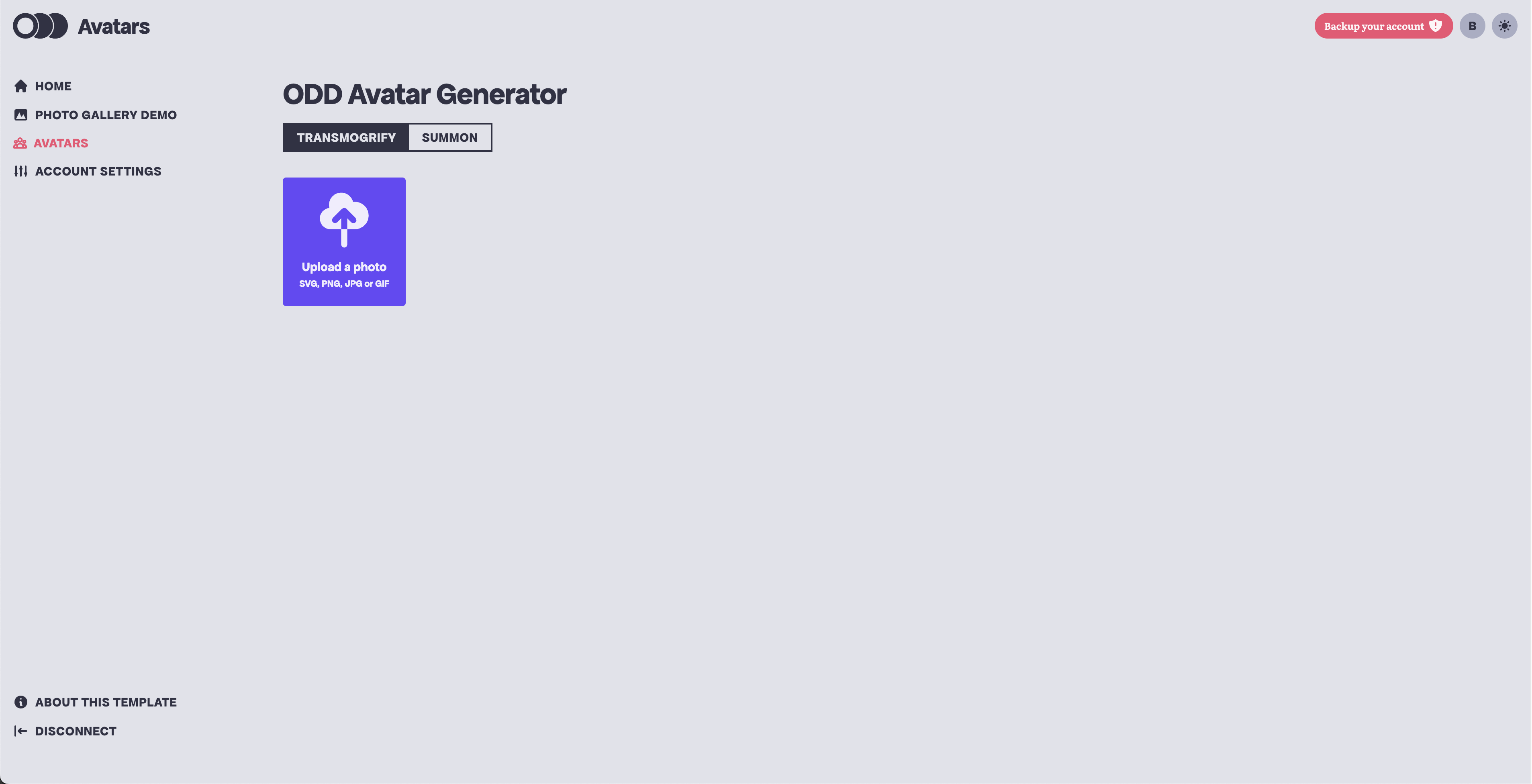
Task: Switch to the SUMMON tab
Action: tap(450, 136)
